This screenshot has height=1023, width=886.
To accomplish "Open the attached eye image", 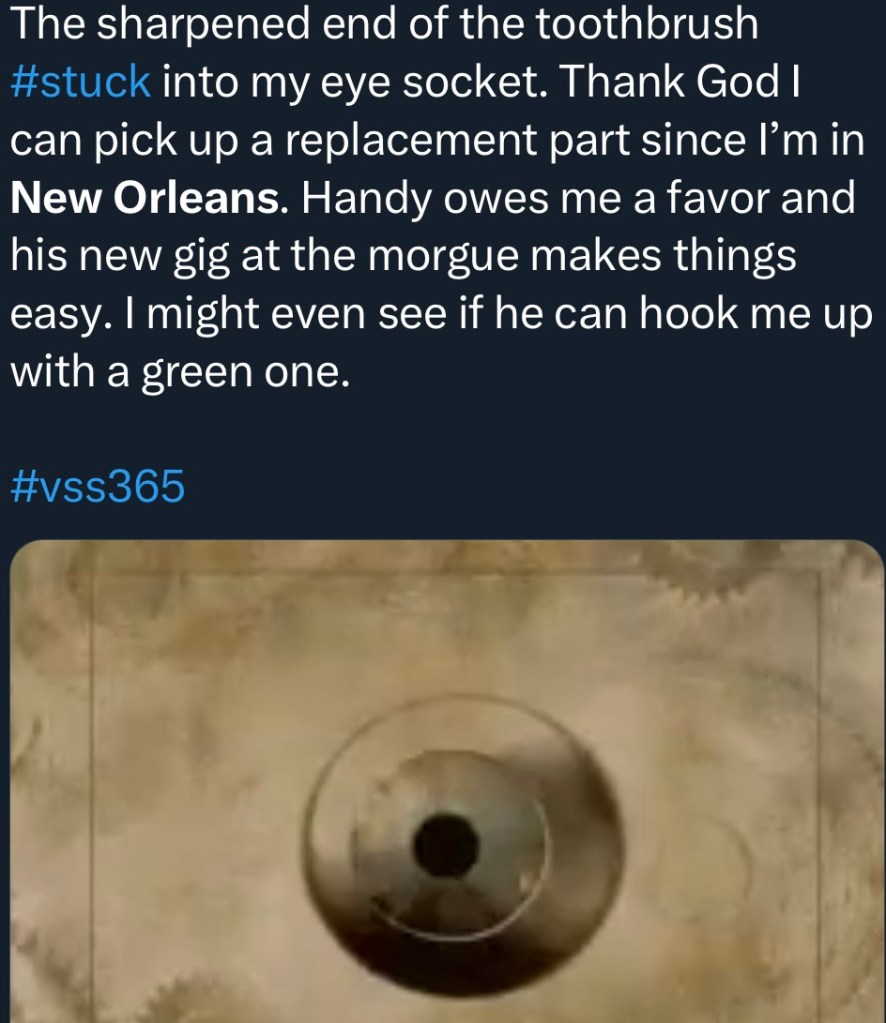I will pyautogui.click(x=448, y=782).
